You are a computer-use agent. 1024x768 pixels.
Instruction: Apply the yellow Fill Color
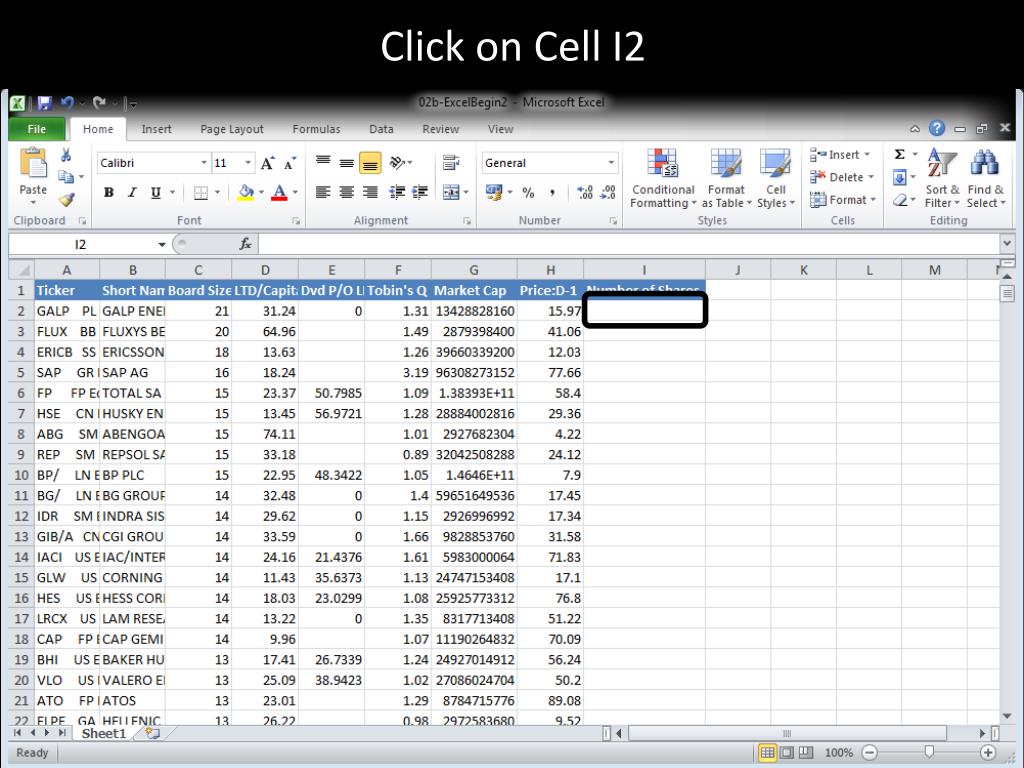[x=246, y=193]
